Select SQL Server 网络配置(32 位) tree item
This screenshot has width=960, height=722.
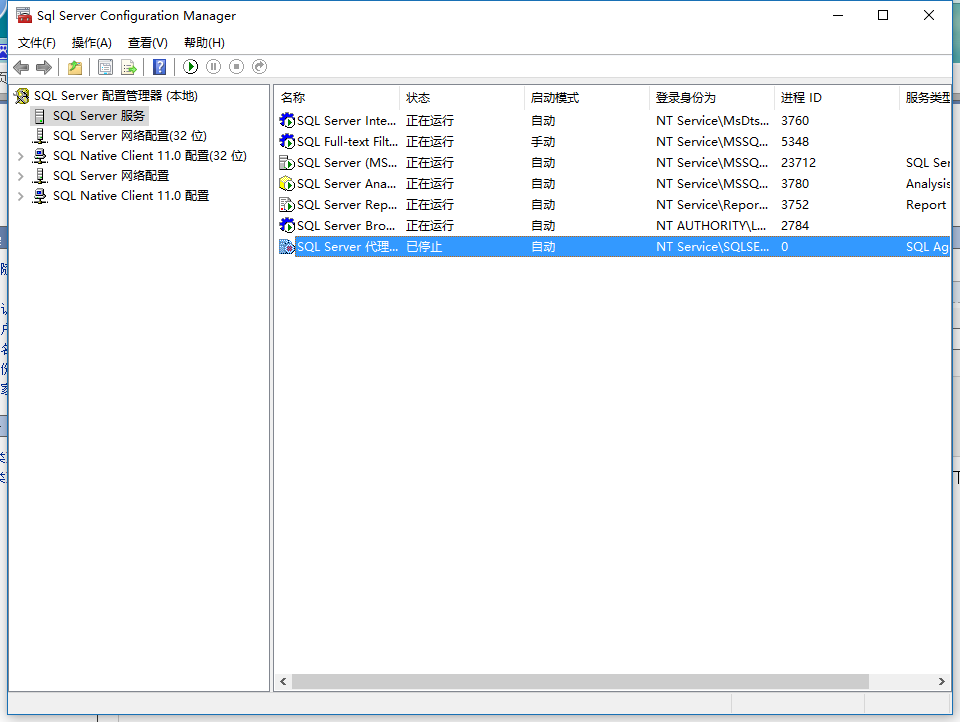point(130,136)
